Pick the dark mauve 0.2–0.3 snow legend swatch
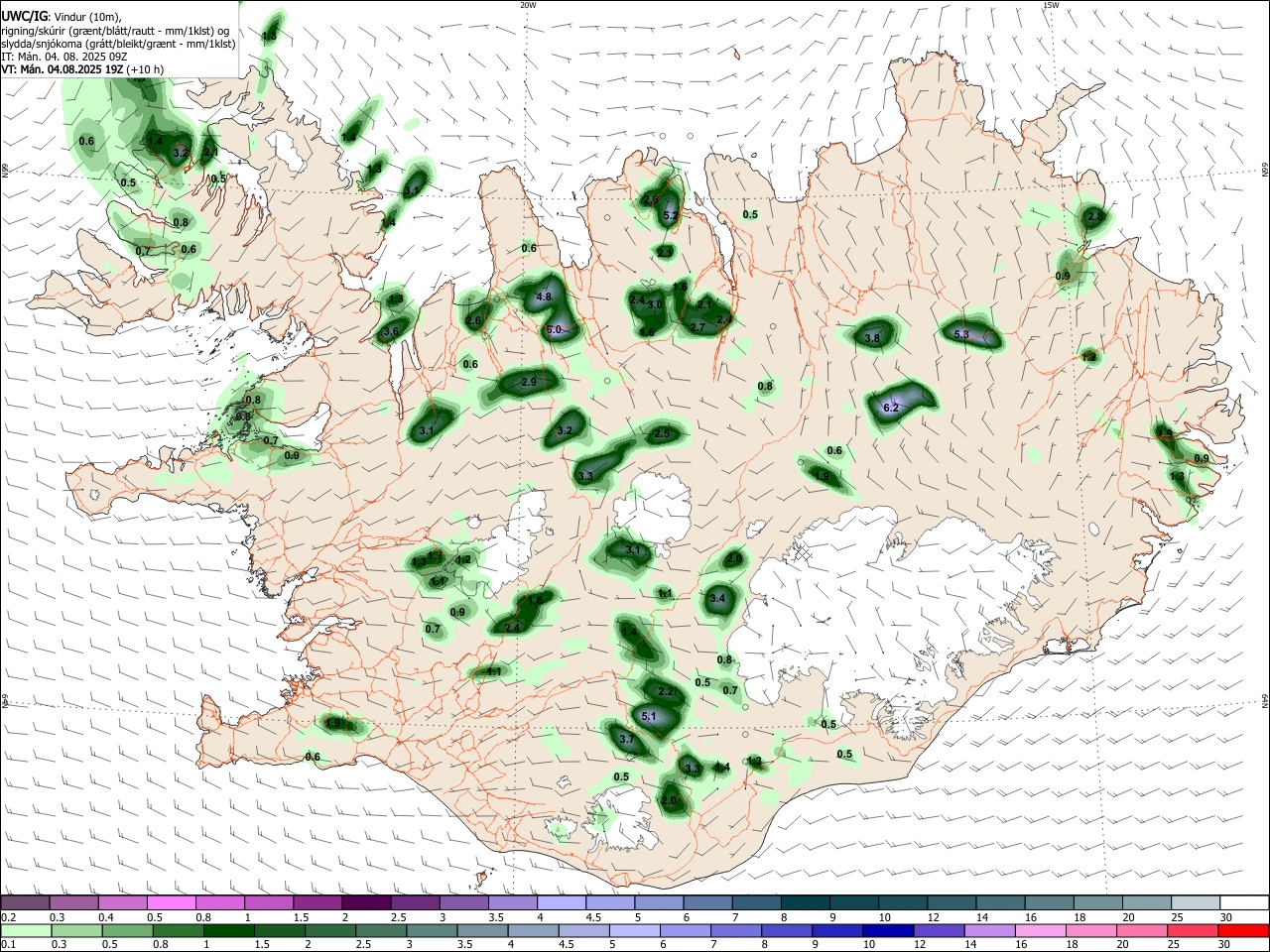This screenshot has height=952, width=1270. [x=26, y=903]
